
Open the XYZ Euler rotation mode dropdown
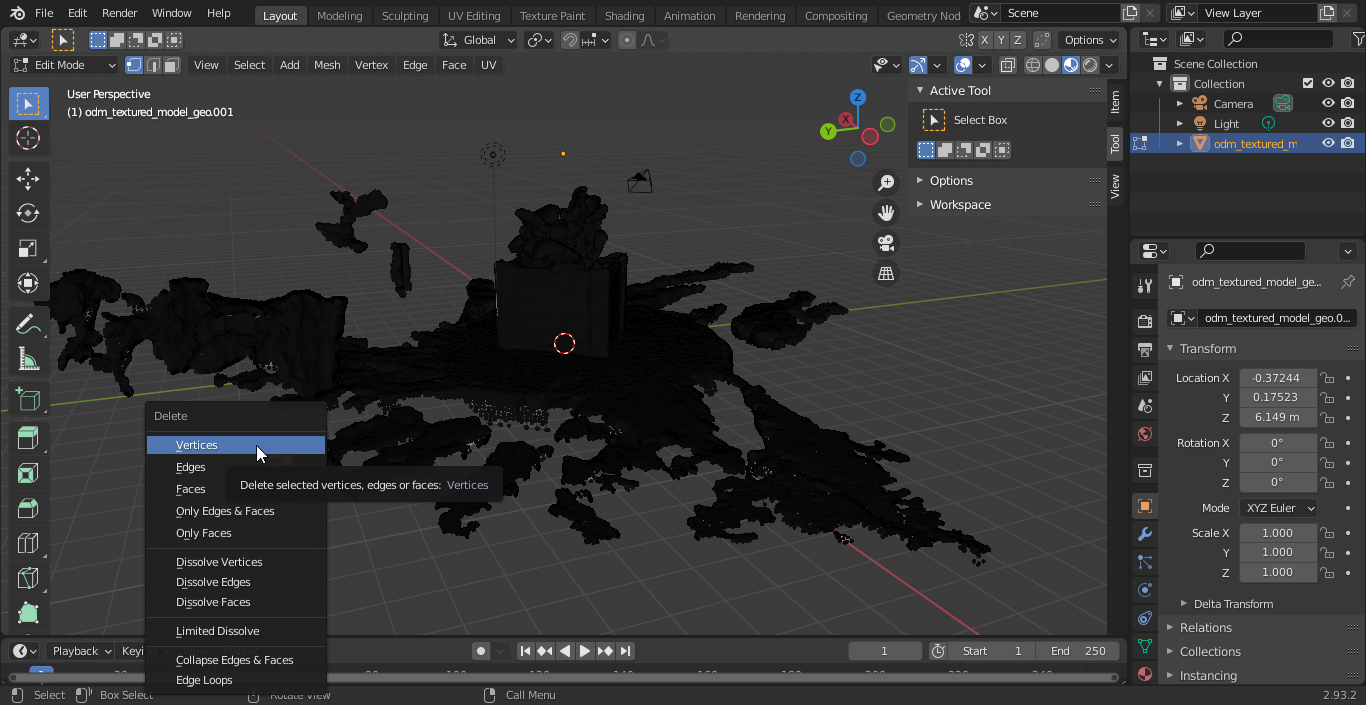(1278, 508)
